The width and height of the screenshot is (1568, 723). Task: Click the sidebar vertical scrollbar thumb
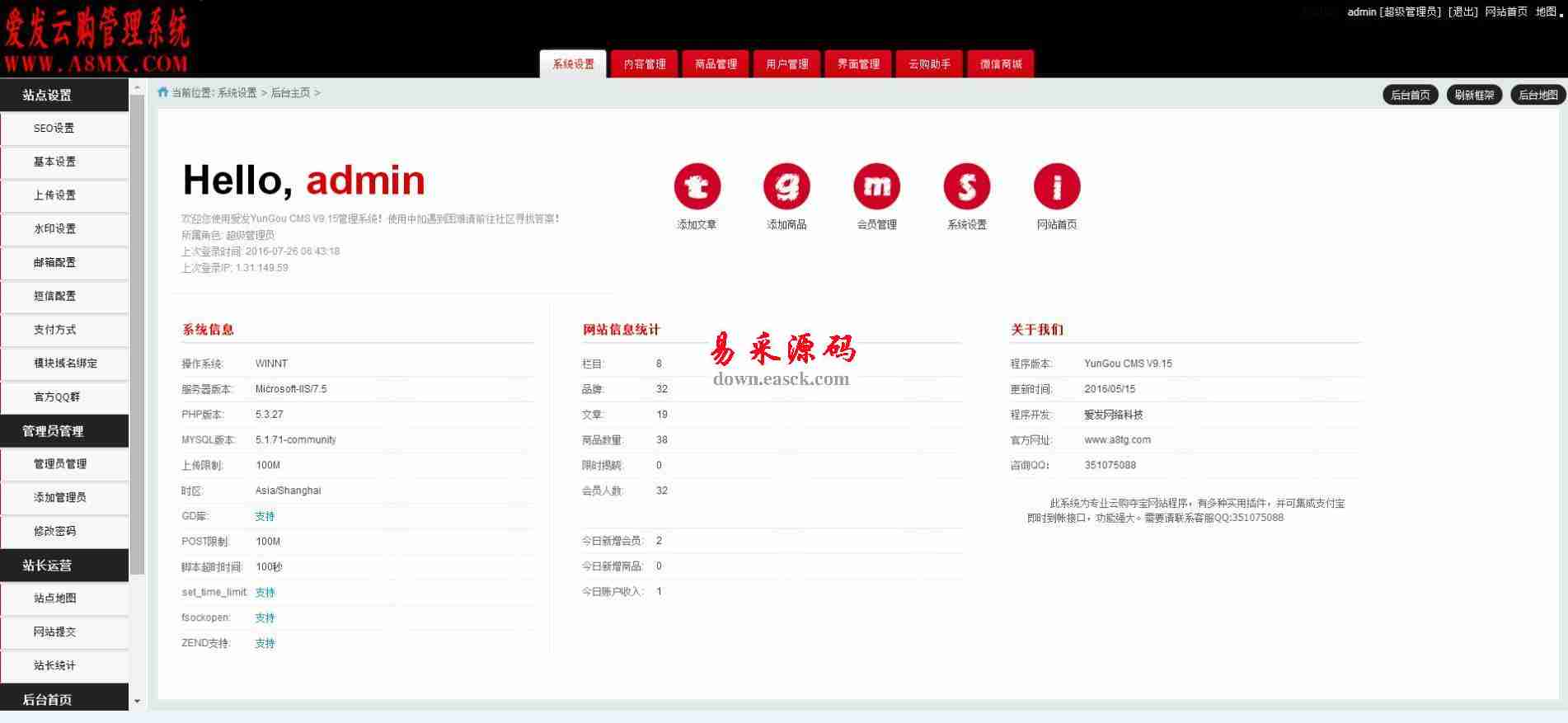137,335
